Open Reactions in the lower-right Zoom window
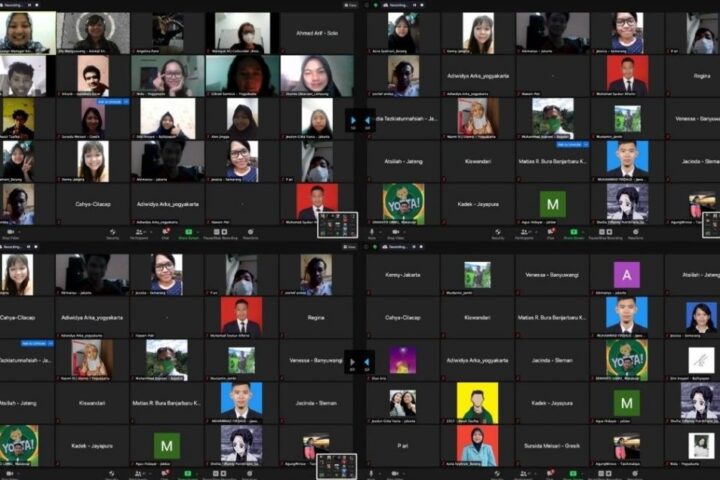This screenshot has height=480, width=720. click(635, 474)
